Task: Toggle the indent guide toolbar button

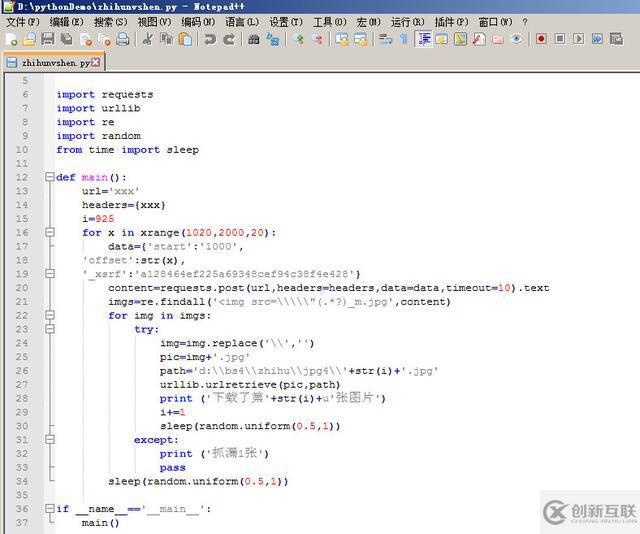Action: coord(423,39)
